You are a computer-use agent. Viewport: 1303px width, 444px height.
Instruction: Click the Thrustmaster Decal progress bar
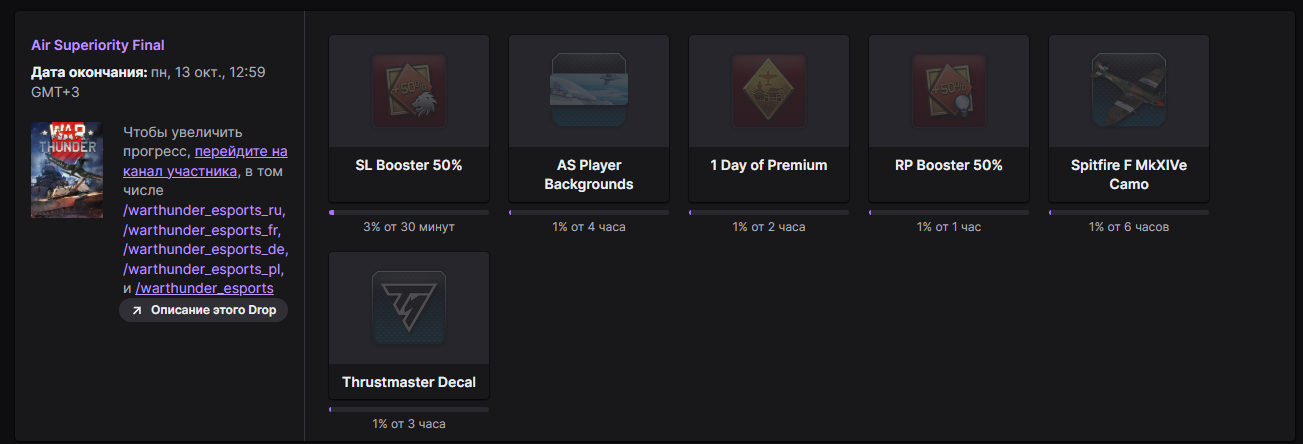pyautogui.click(x=408, y=409)
